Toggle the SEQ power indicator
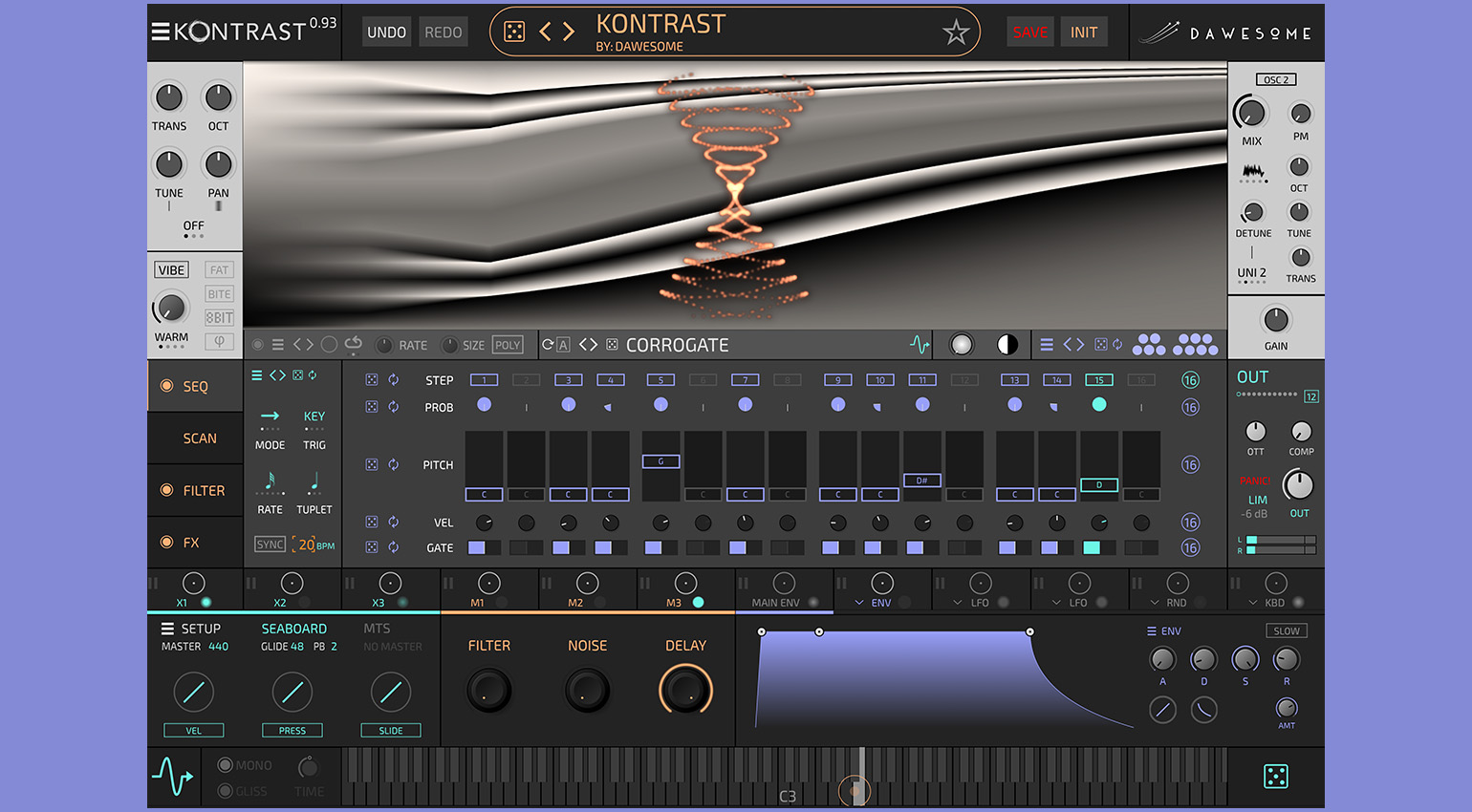This screenshot has height=812, width=1472. (166, 386)
